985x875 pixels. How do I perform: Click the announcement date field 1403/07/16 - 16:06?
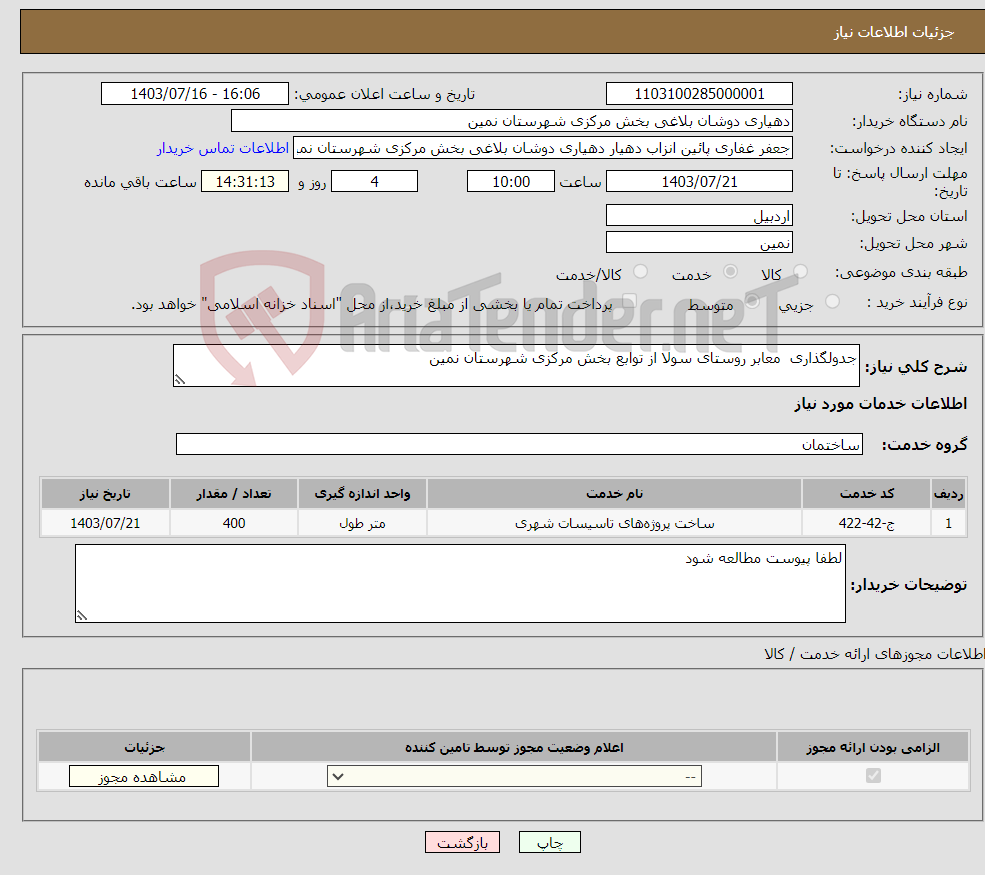pos(195,94)
